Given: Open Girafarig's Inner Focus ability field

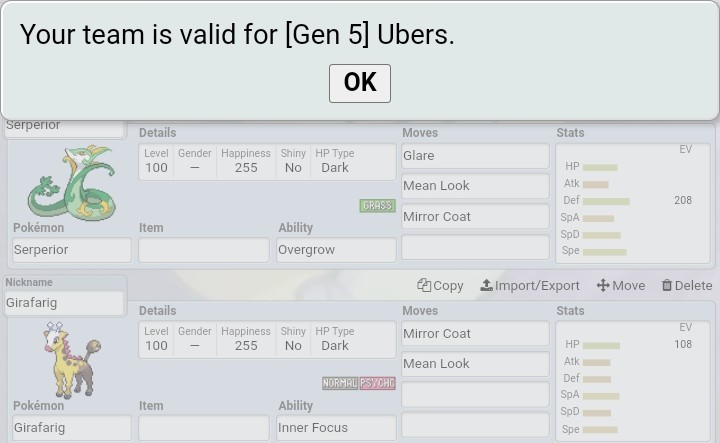Looking at the screenshot, I should click(336, 428).
